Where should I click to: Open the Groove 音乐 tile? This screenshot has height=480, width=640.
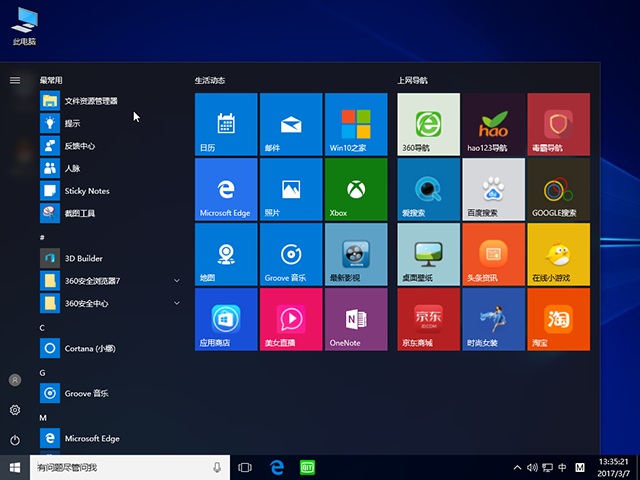tap(291, 254)
